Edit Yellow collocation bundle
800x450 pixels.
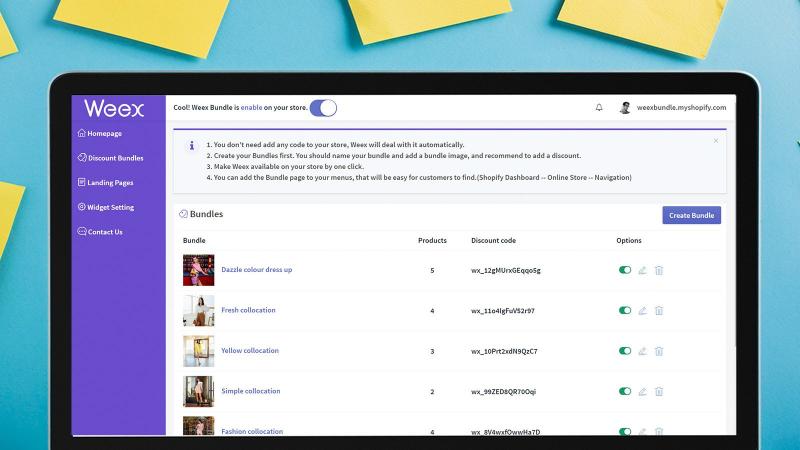click(642, 351)
